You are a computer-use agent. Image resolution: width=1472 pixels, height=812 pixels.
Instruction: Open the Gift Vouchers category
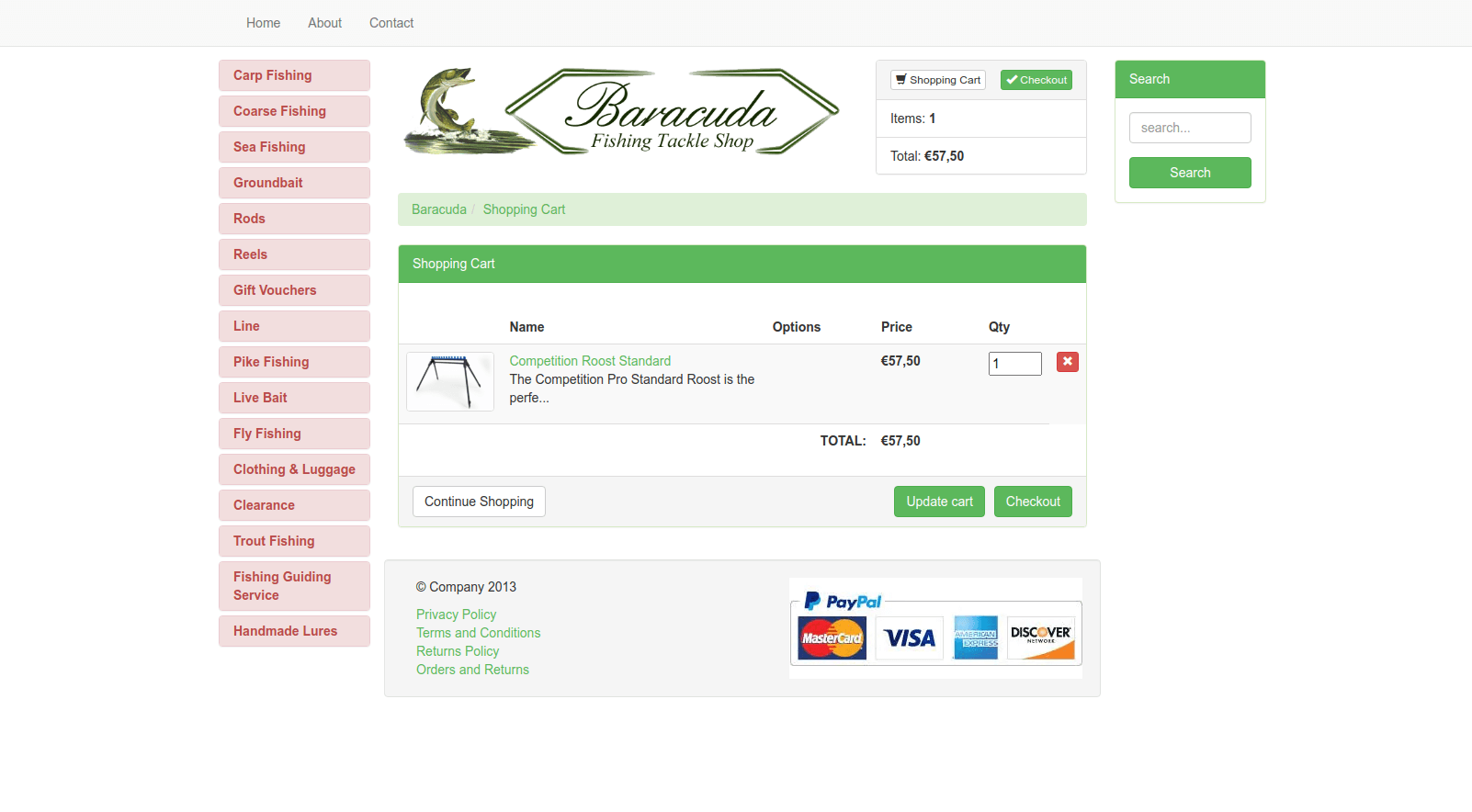[x=294, y=290]
